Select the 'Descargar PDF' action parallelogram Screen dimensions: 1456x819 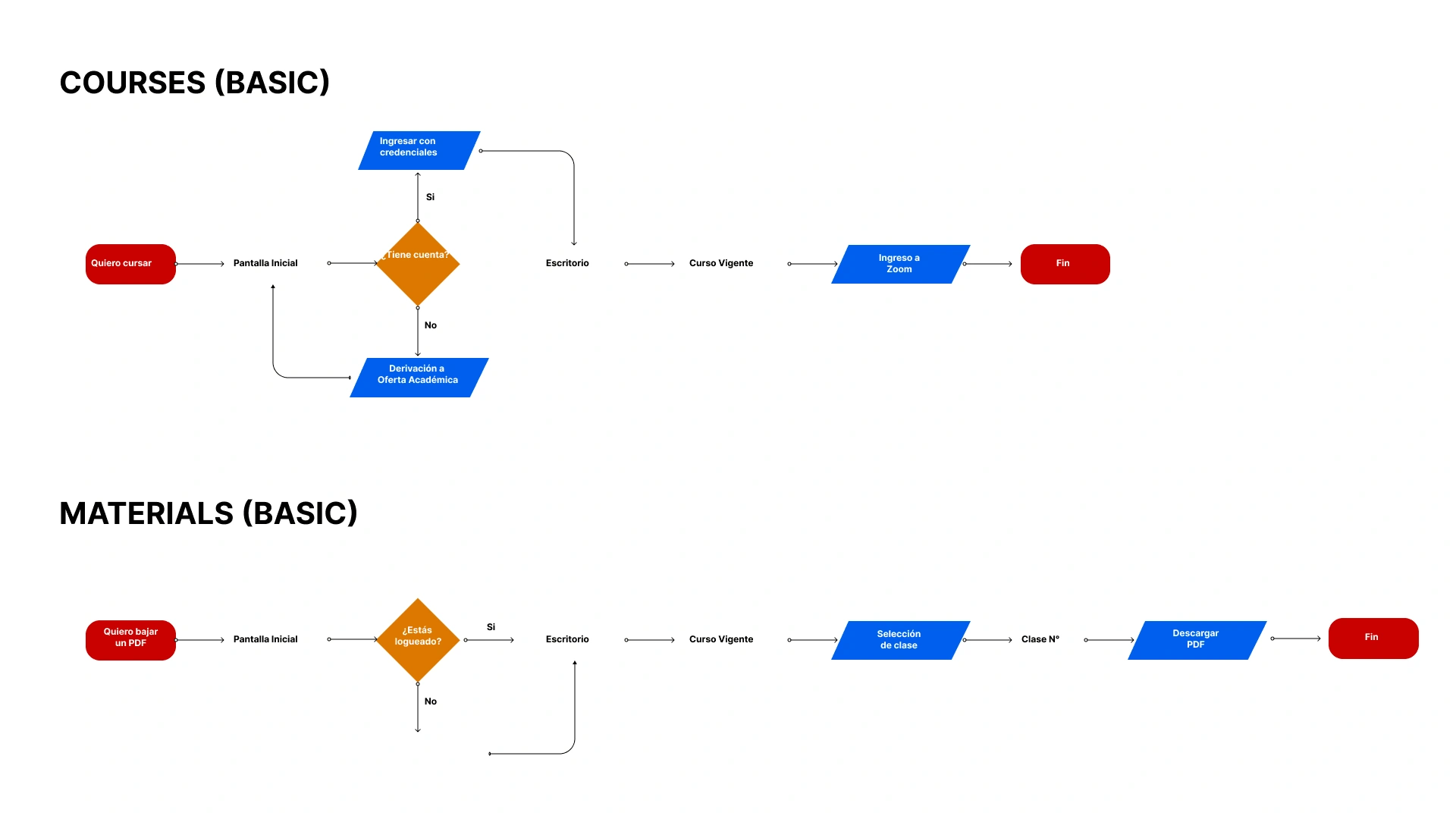(x=1195, y=638)
